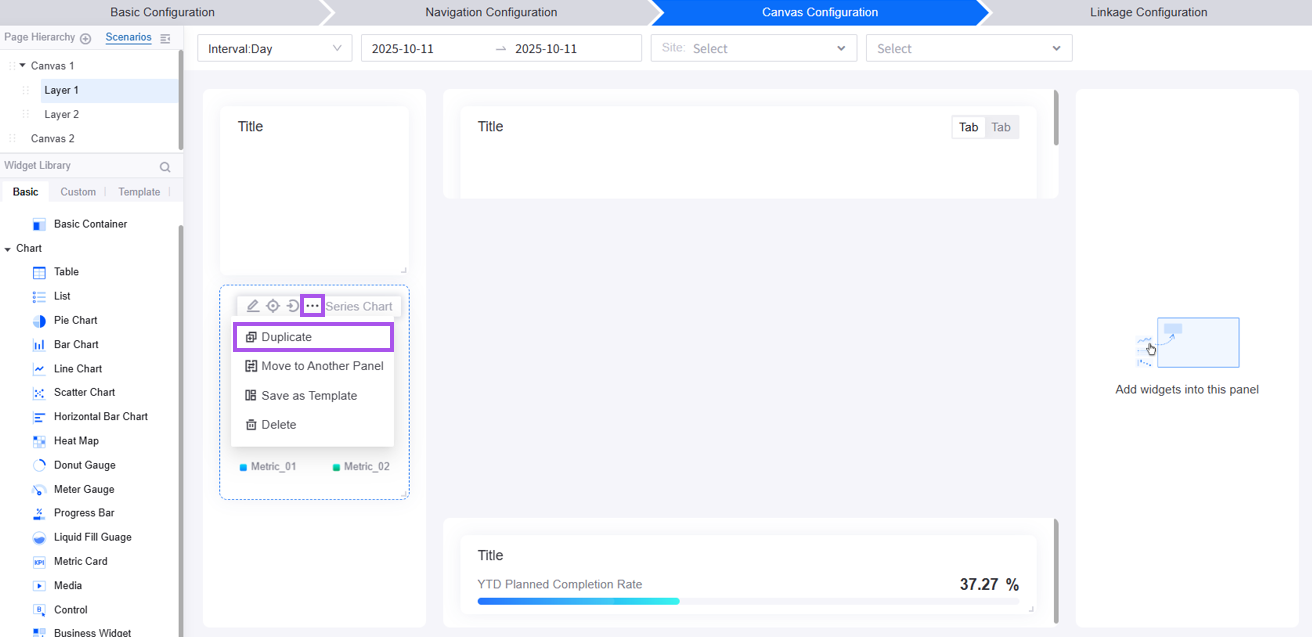The image size is (1312, 637).
Task: Click the Scenarios list icon
Action: tap(166, 38)
